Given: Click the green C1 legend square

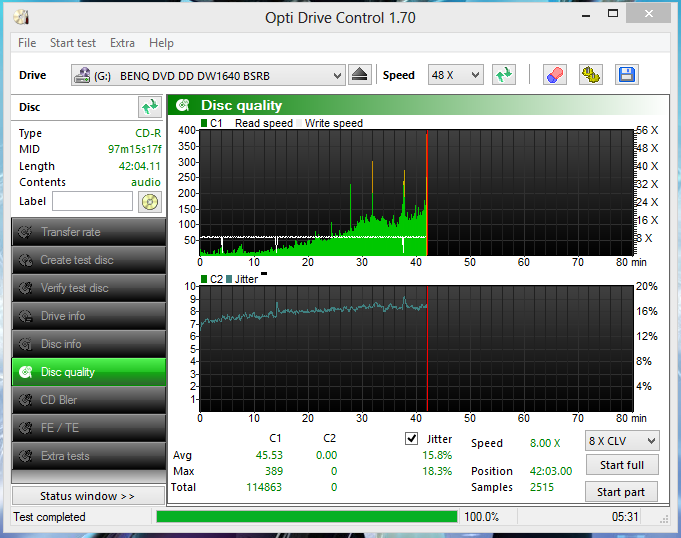Looking at the screenshot, I should click(x=204, y=123).
